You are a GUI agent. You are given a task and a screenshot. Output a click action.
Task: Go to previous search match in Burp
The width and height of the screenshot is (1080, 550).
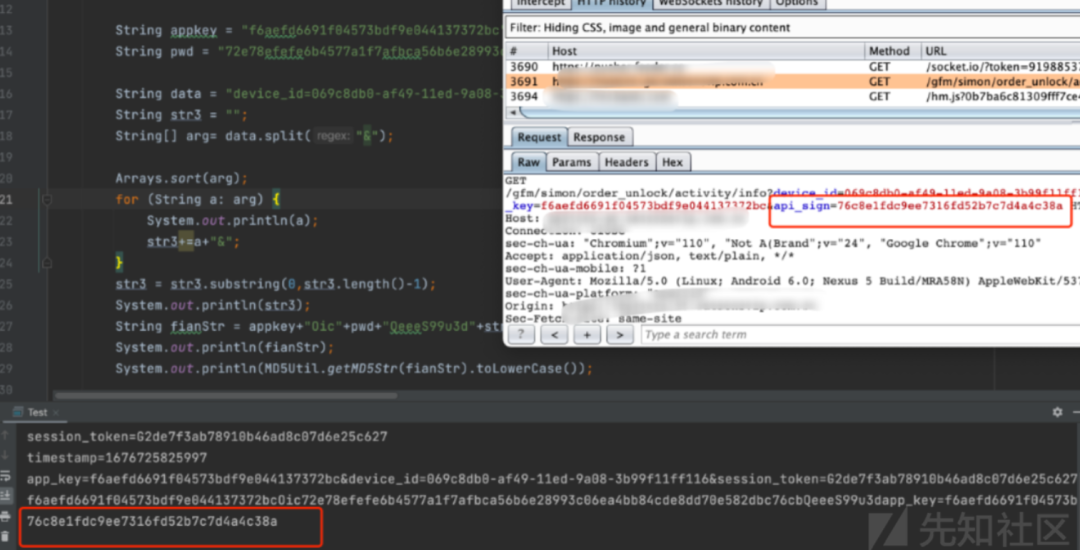[554, 335]
